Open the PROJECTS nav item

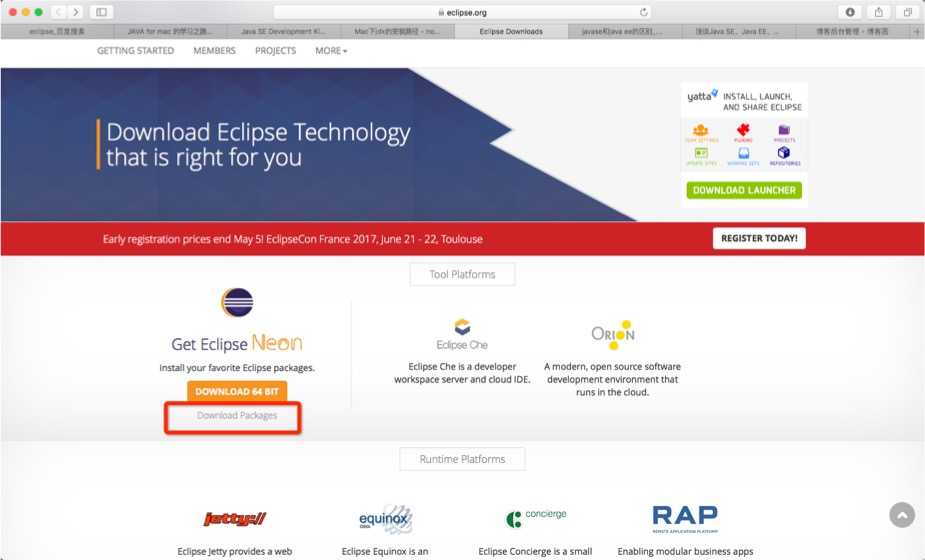click(275, 51)
